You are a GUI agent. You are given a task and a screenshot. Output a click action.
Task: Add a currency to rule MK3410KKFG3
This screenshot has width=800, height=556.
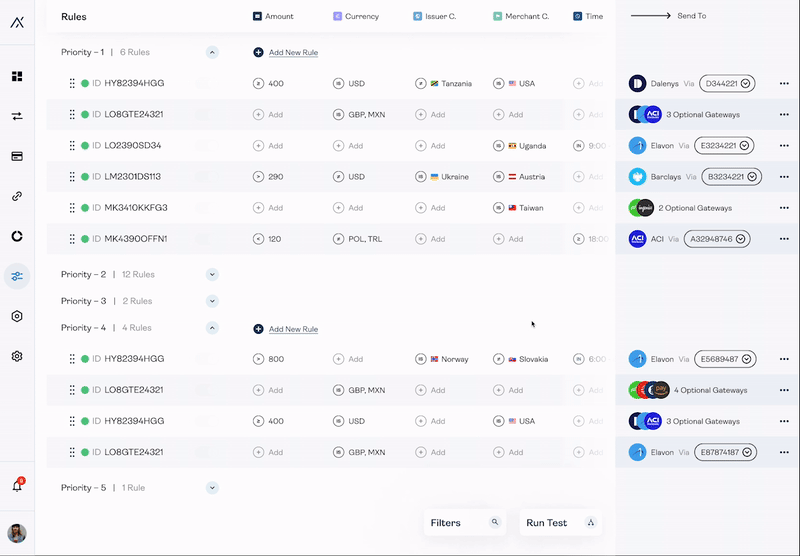(x=348, y=208)
